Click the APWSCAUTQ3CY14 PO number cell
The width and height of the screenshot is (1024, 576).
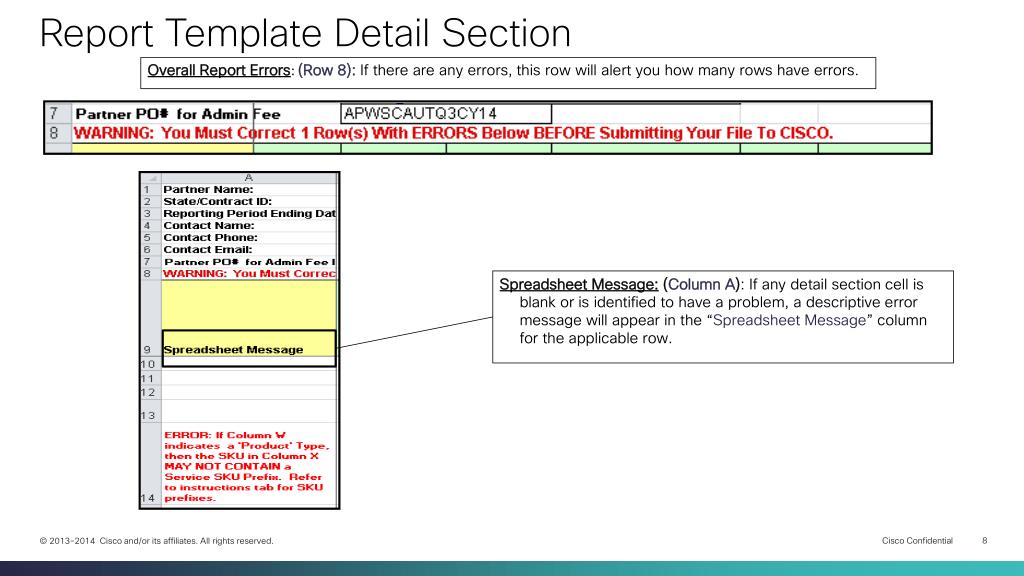click(446, 114)
